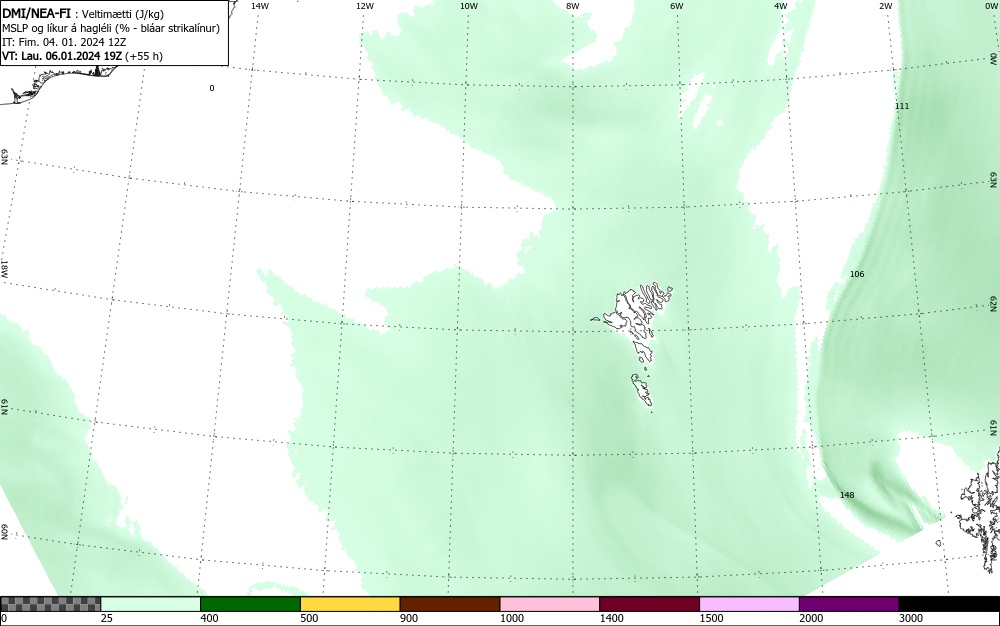Click the 4W longitude label
Viewport: 1000px width, 626px height.
[x=781, y=6]
